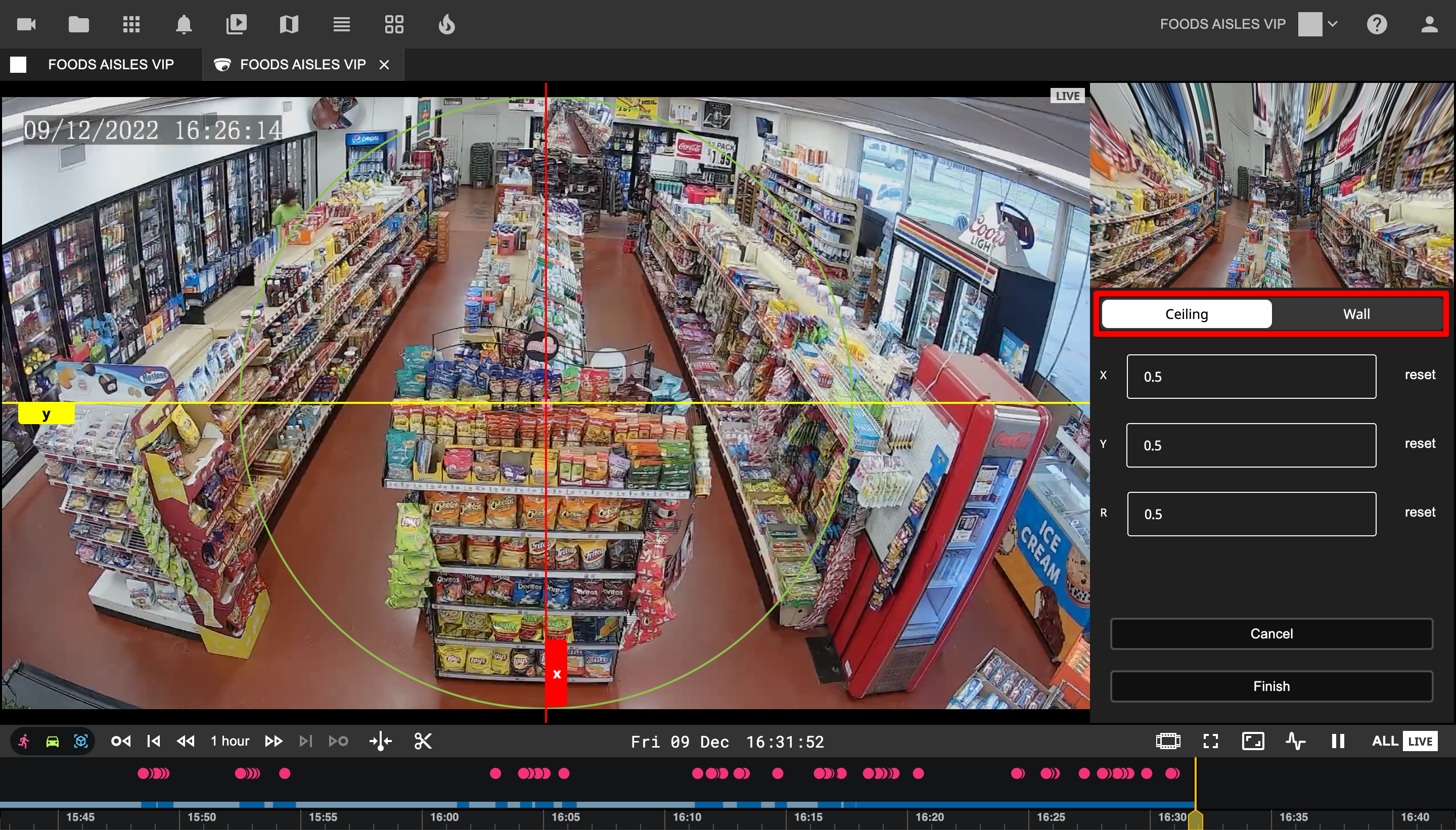1456x830 pixels.
Task: Click the fire alarm icon
Action: coord(446,24)
